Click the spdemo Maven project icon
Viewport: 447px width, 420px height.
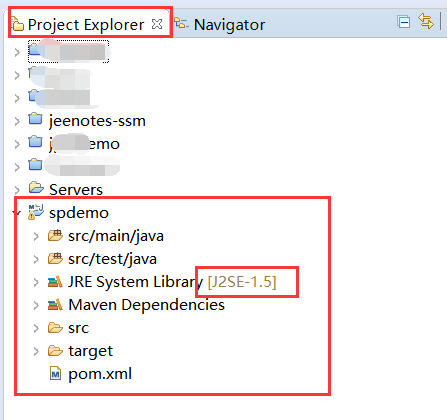[x=36, y=212]
